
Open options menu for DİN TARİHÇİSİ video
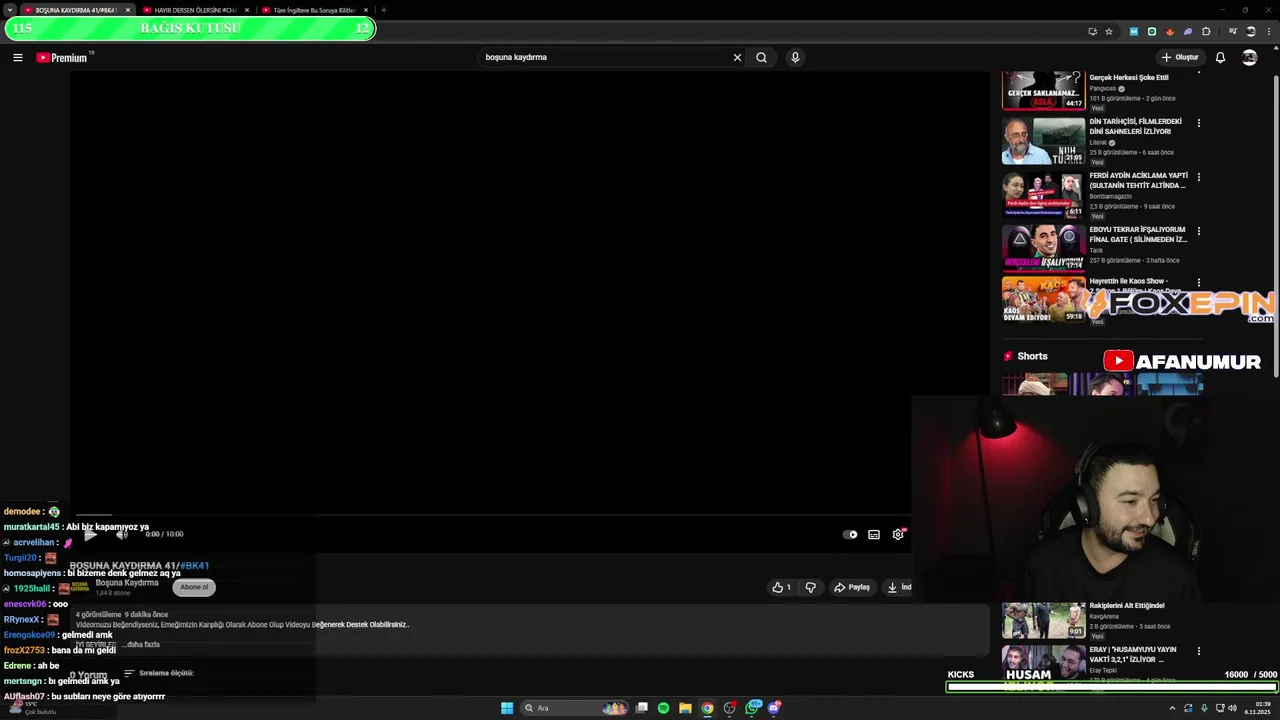(x=1199, y=123)
